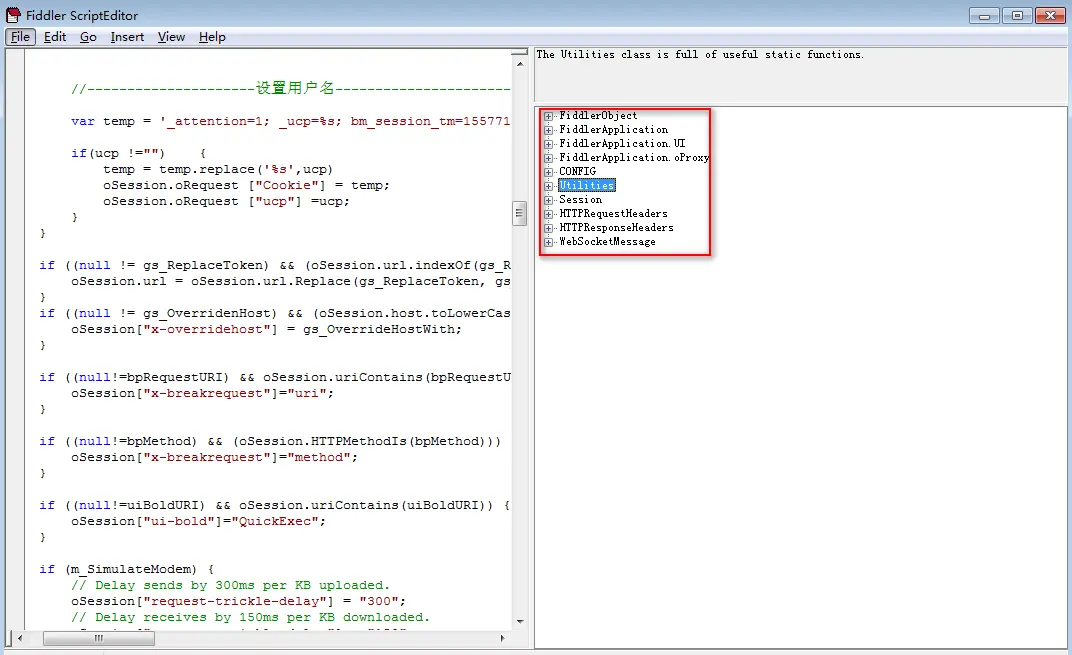Click vertical scrollbar up arrow in editor
1072x655 pixels.
tap(520, 64)
